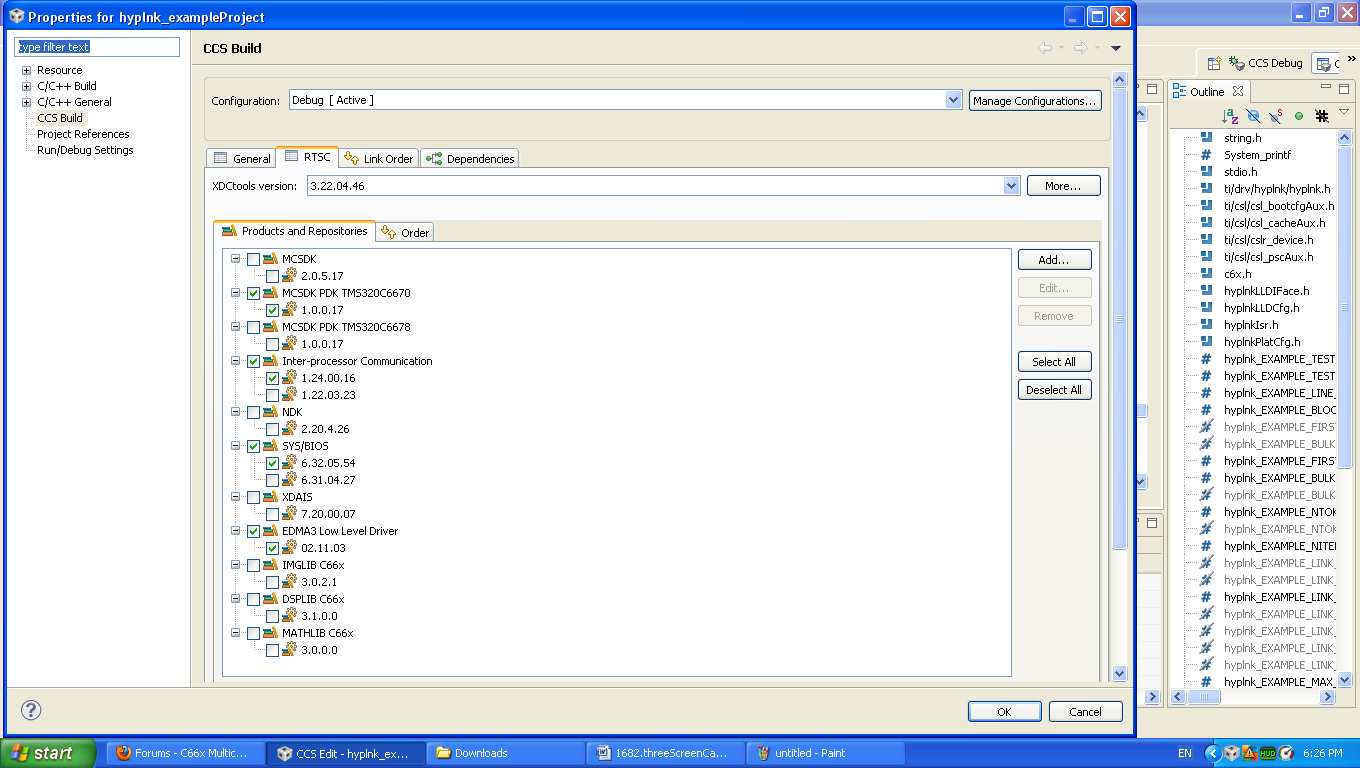Screen dimensions: 1360x768
Task: Click the Open Perspective icon
Action: coord(1214,63)
